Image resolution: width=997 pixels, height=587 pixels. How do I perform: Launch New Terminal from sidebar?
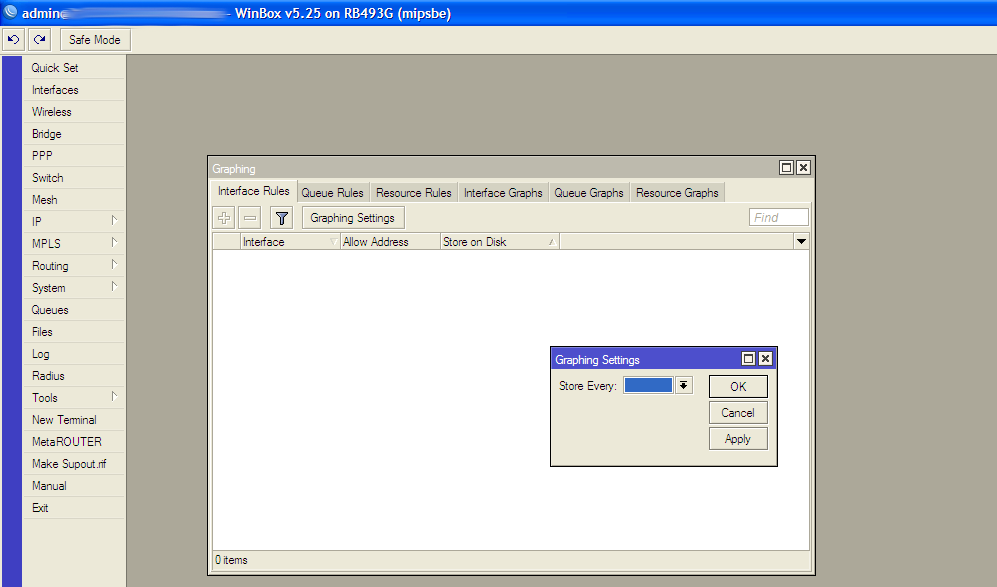coord(74,420)
